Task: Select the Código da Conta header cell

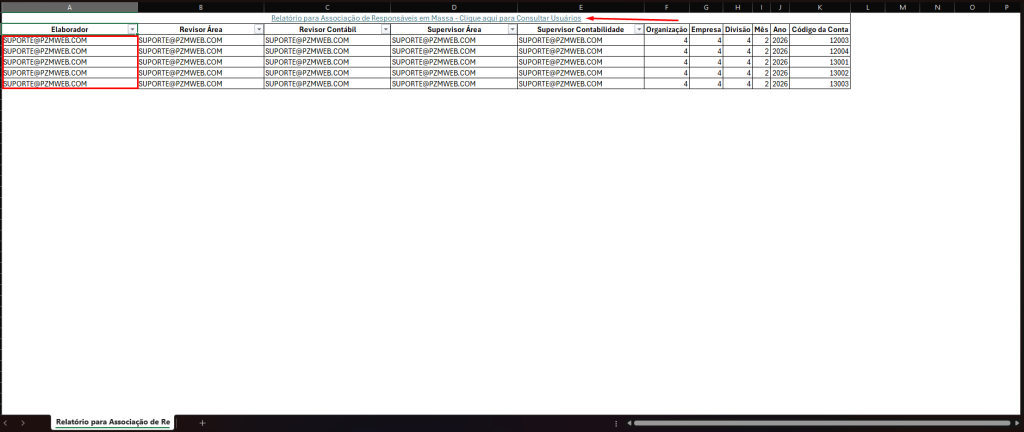Action: 820,30
